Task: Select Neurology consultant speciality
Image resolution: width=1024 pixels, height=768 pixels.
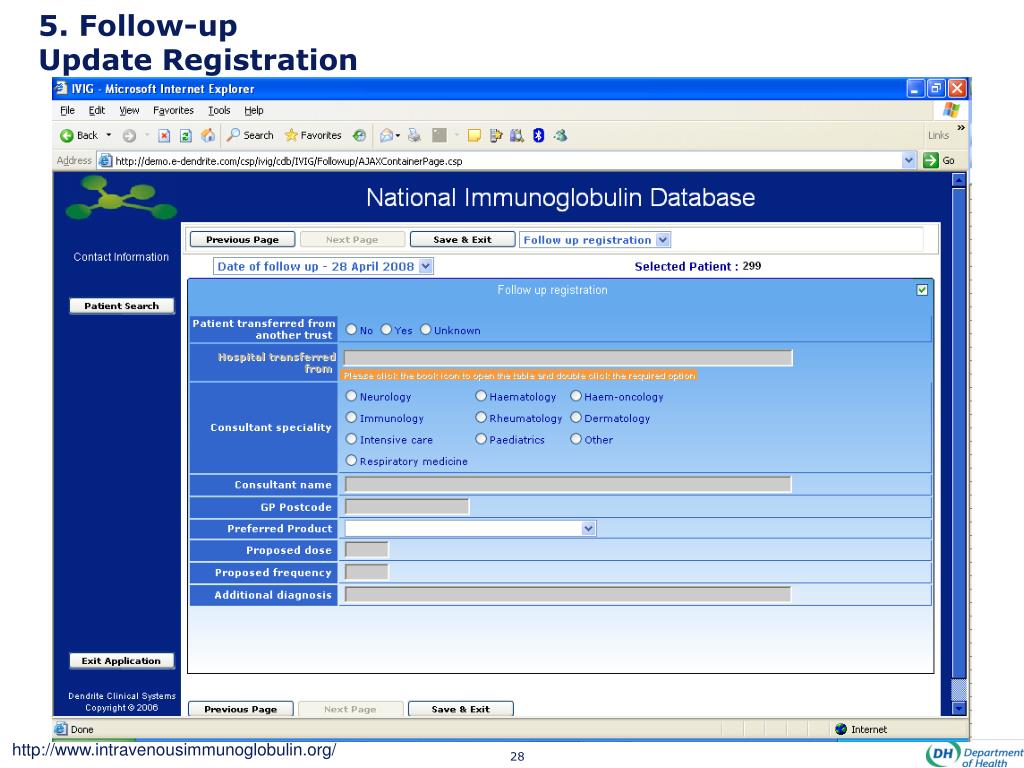Action: pos(351,396)
